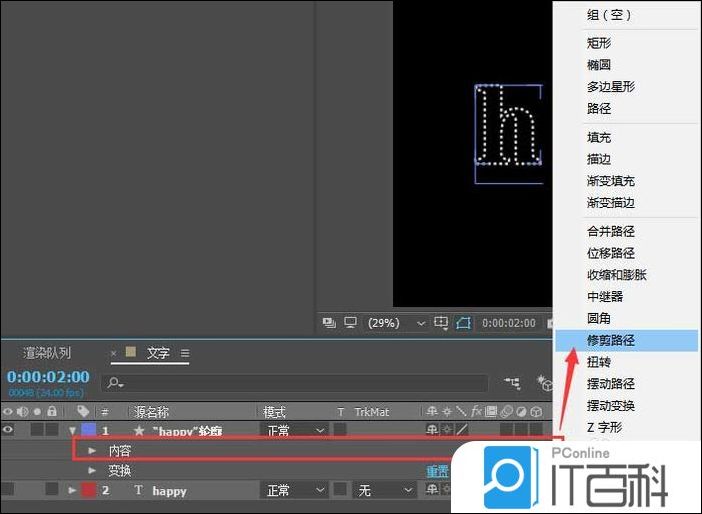Expand the 变换 property group
This screenshot has width=702, height=514.
tap(93, 470)
